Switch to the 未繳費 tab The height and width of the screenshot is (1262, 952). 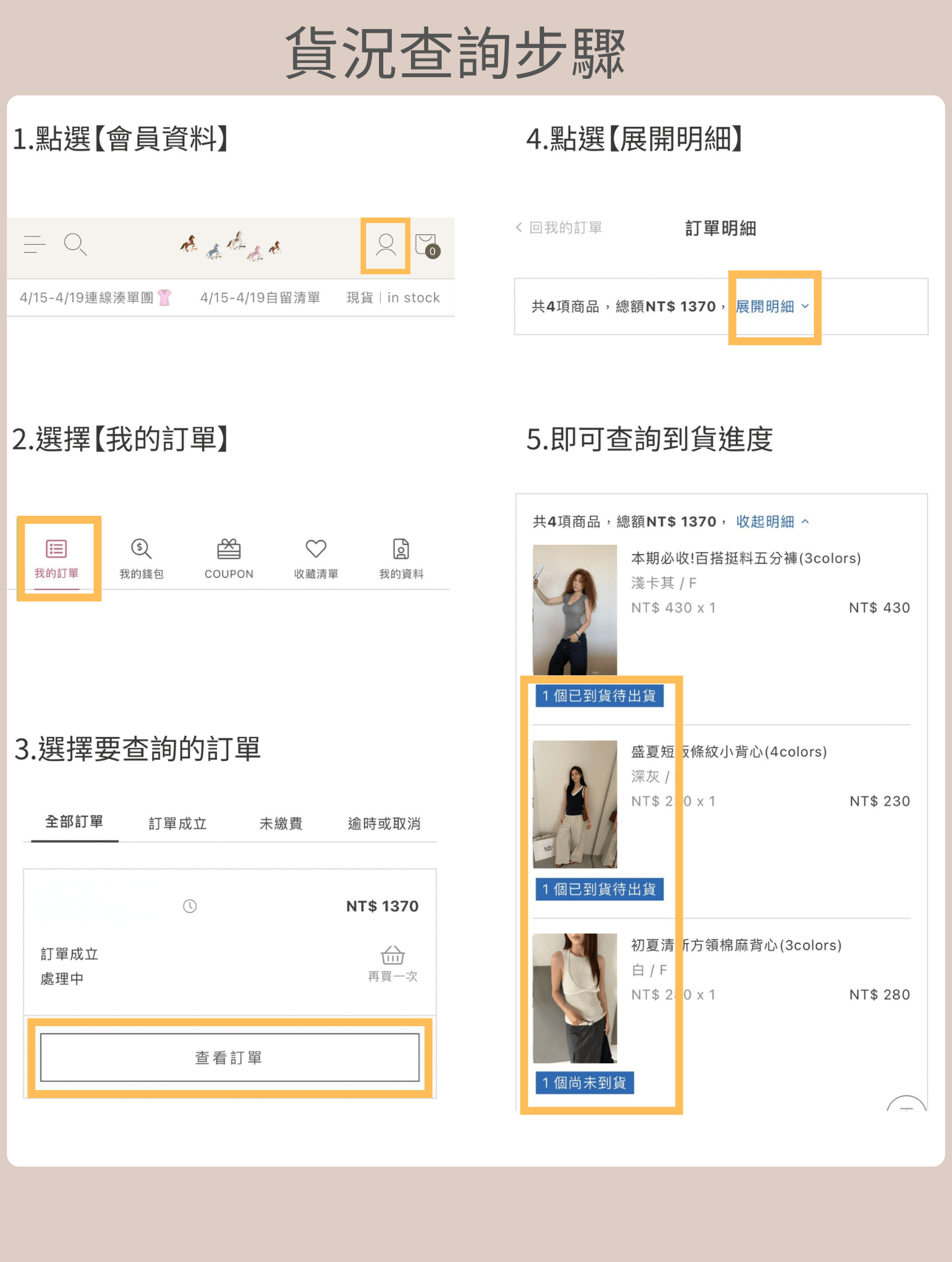point(281,824)
